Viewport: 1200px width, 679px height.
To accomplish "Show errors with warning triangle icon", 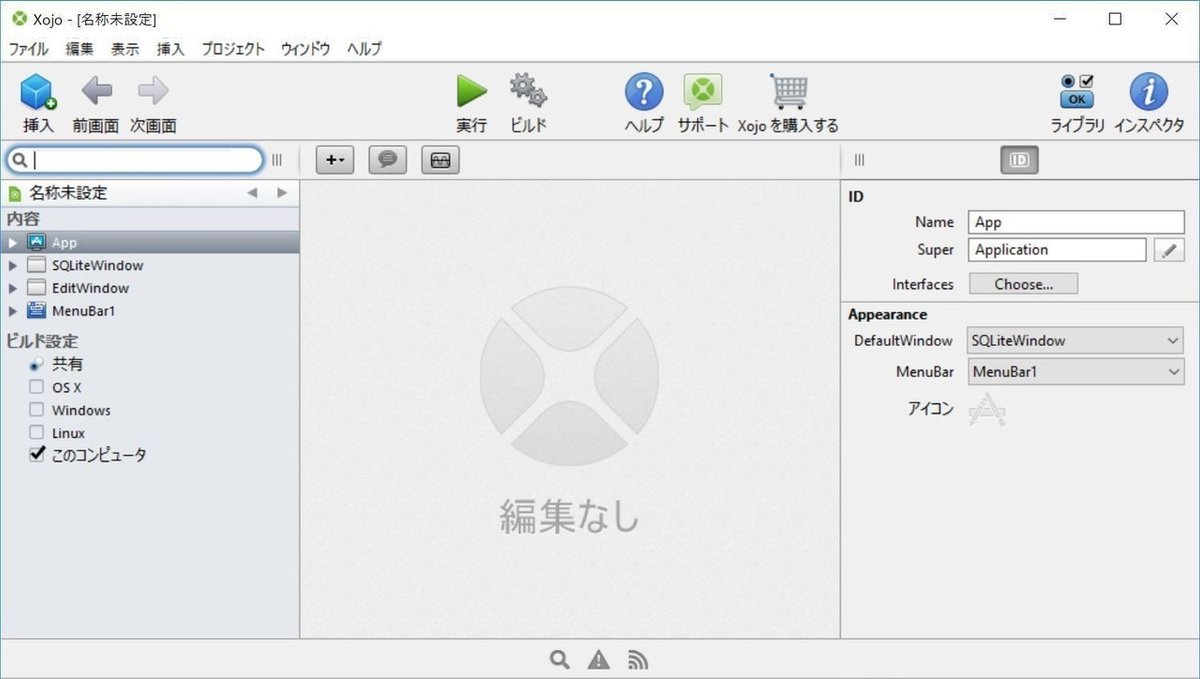I will (x=599, y=659).
